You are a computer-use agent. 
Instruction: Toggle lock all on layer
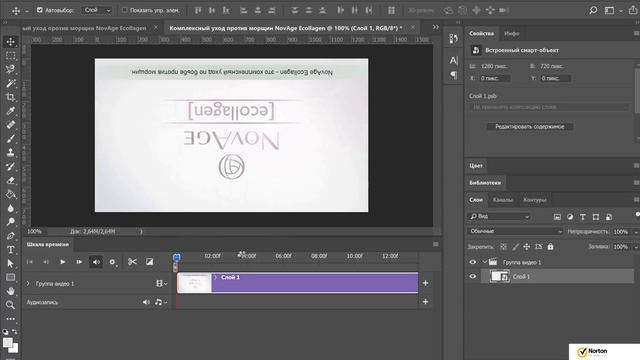[x=550, y=247]
